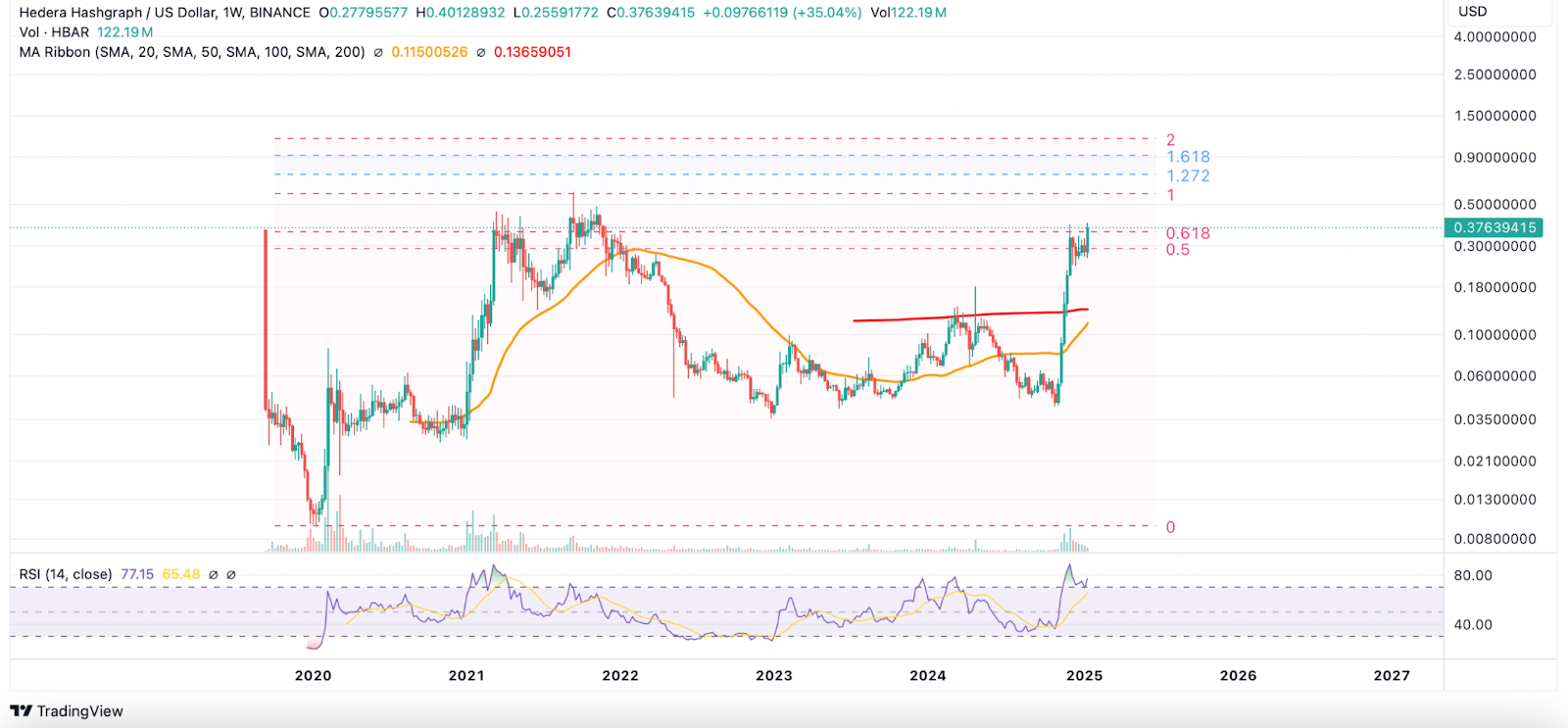This screenshot has height=728, width=1568.
Task: Click the 0.03500000 price axis label
Action: tap(1495, 419)
